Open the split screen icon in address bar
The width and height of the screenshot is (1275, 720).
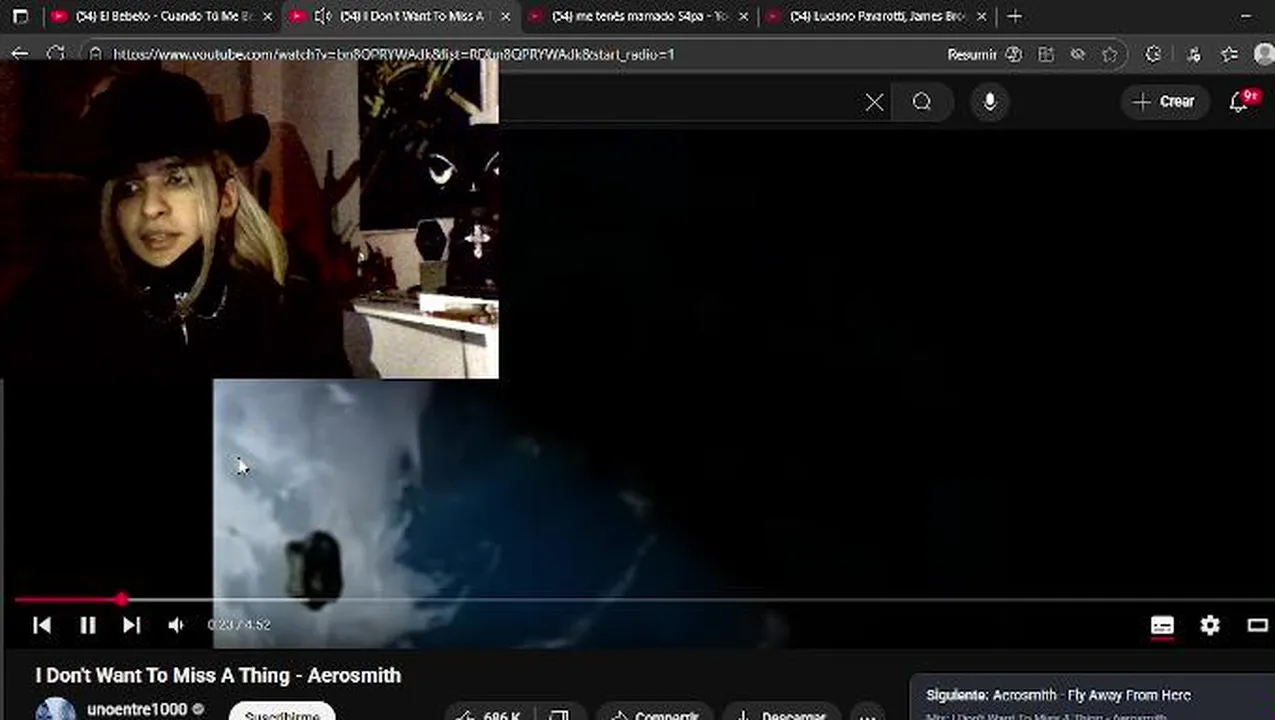tap(1046, 55)
